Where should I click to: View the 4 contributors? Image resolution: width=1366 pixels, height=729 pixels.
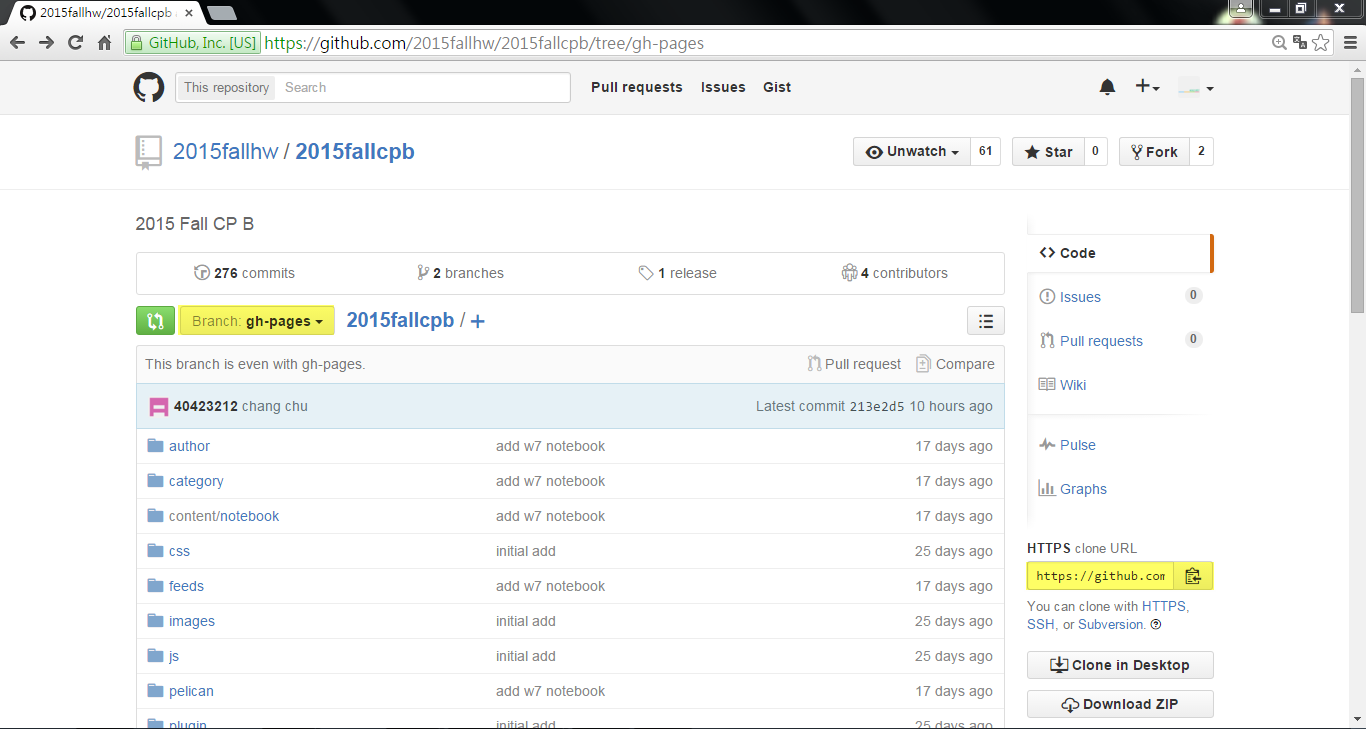894,273
